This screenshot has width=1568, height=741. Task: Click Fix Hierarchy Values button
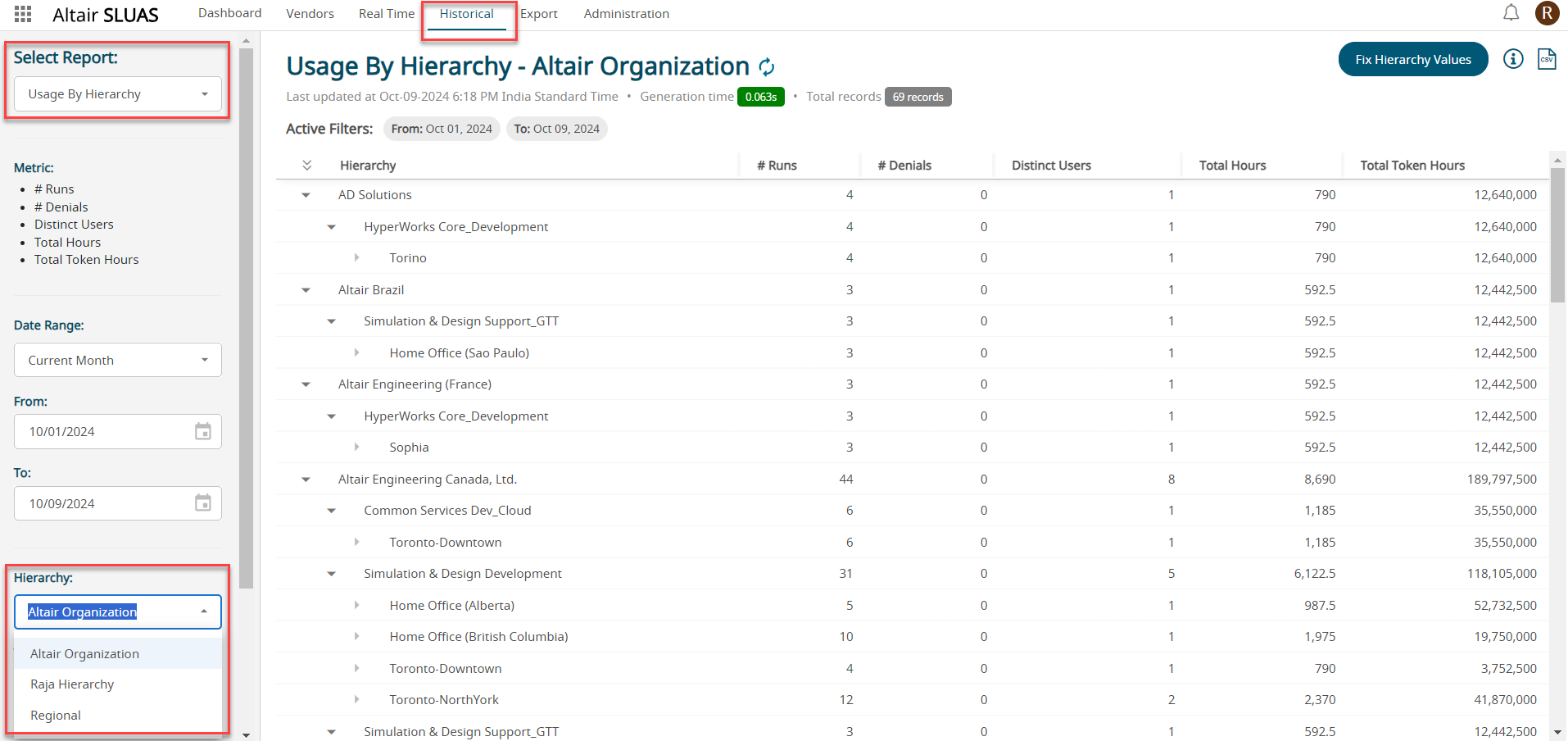(x=1413, y=59)
